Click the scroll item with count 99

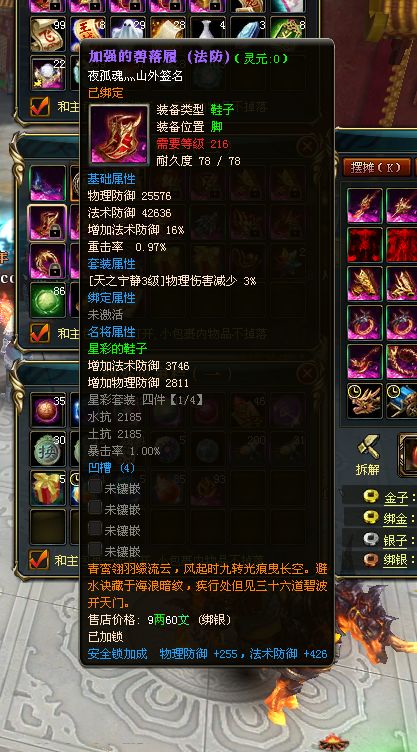point(48,34)
